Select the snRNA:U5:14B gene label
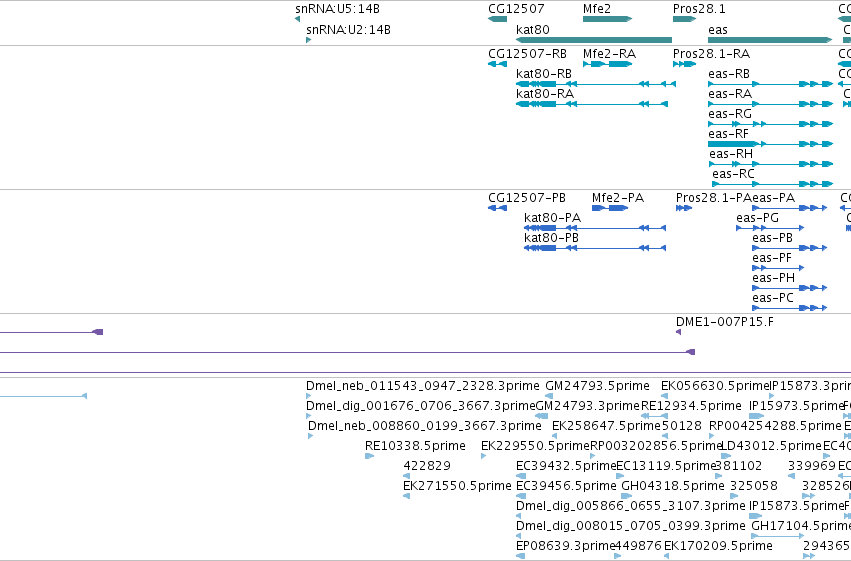This screenshot has height=561, width=851. pos(337,9)
